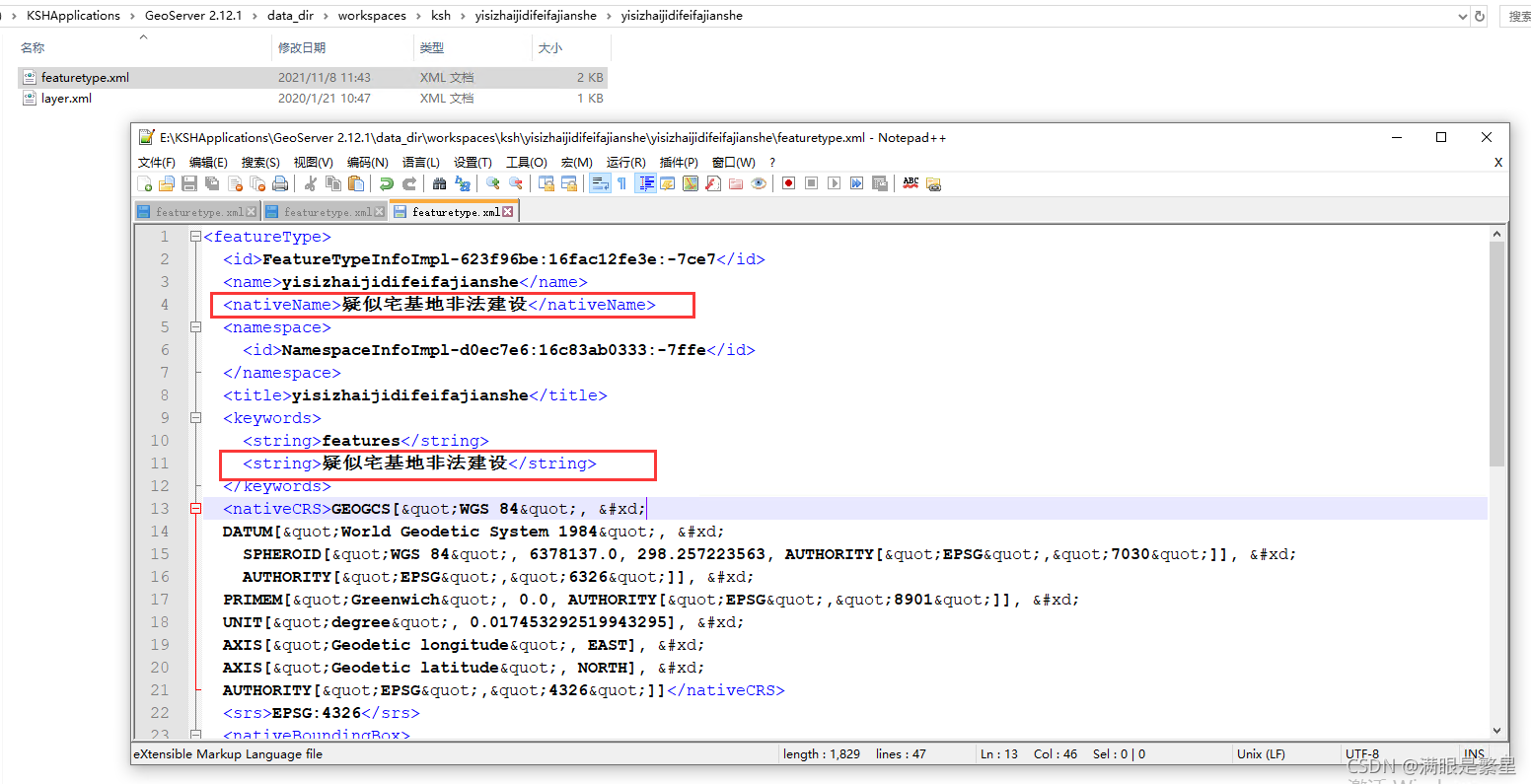Screen dimensions: 1531x784
Task: Select layer.xml in Explorer file list
Action: pyautogui.click(x=66, y=99)
